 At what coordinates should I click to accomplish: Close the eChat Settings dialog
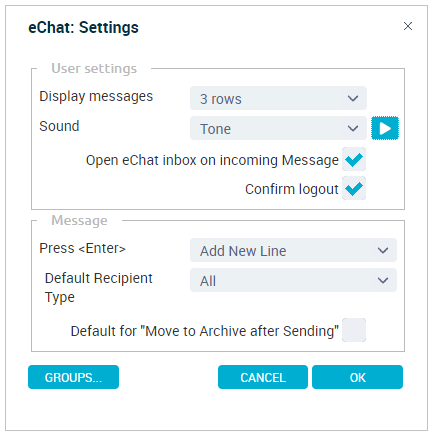408,26
